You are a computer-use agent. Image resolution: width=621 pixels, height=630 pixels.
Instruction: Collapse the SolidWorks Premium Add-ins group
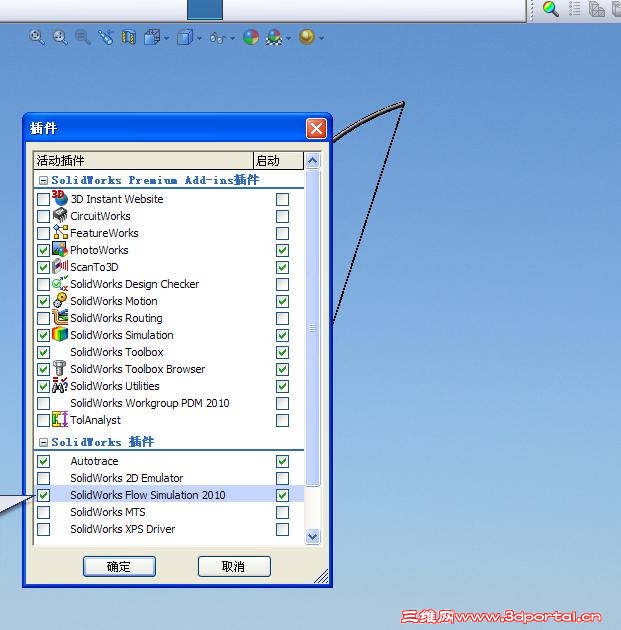[43, 180]
